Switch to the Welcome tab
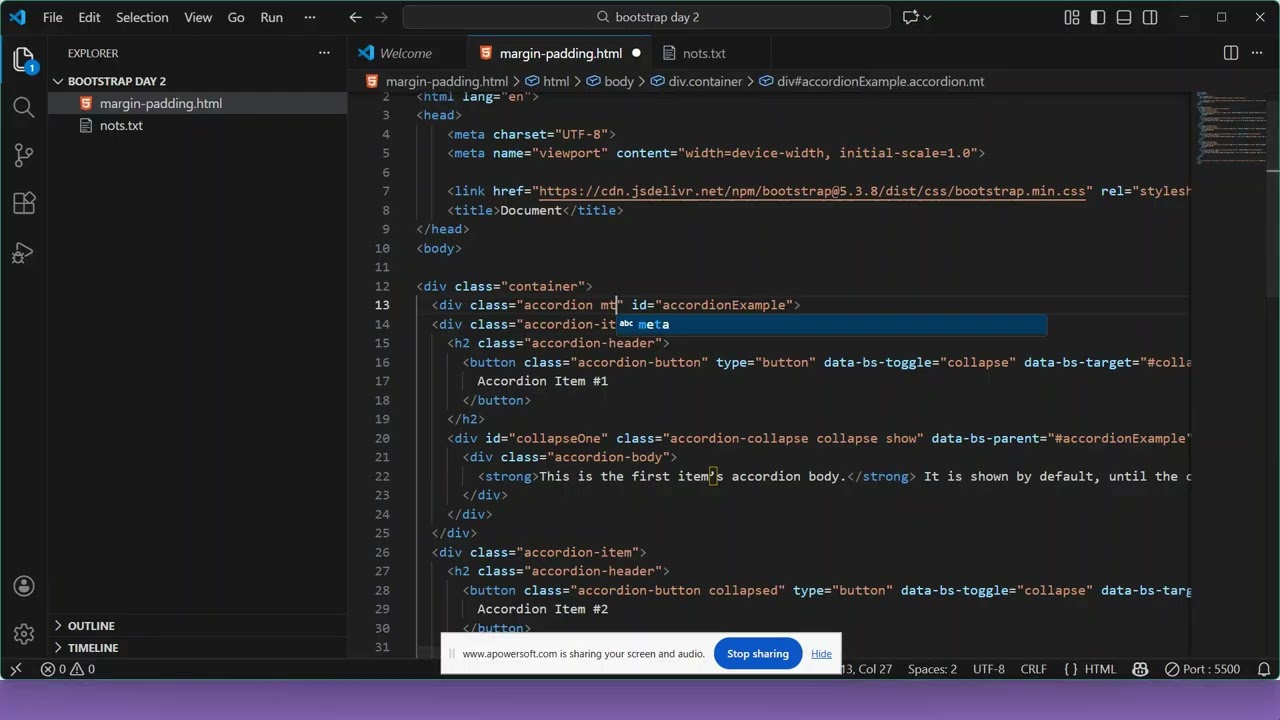The width and height of the screenshot is (1280, 720). pos(406,53)
